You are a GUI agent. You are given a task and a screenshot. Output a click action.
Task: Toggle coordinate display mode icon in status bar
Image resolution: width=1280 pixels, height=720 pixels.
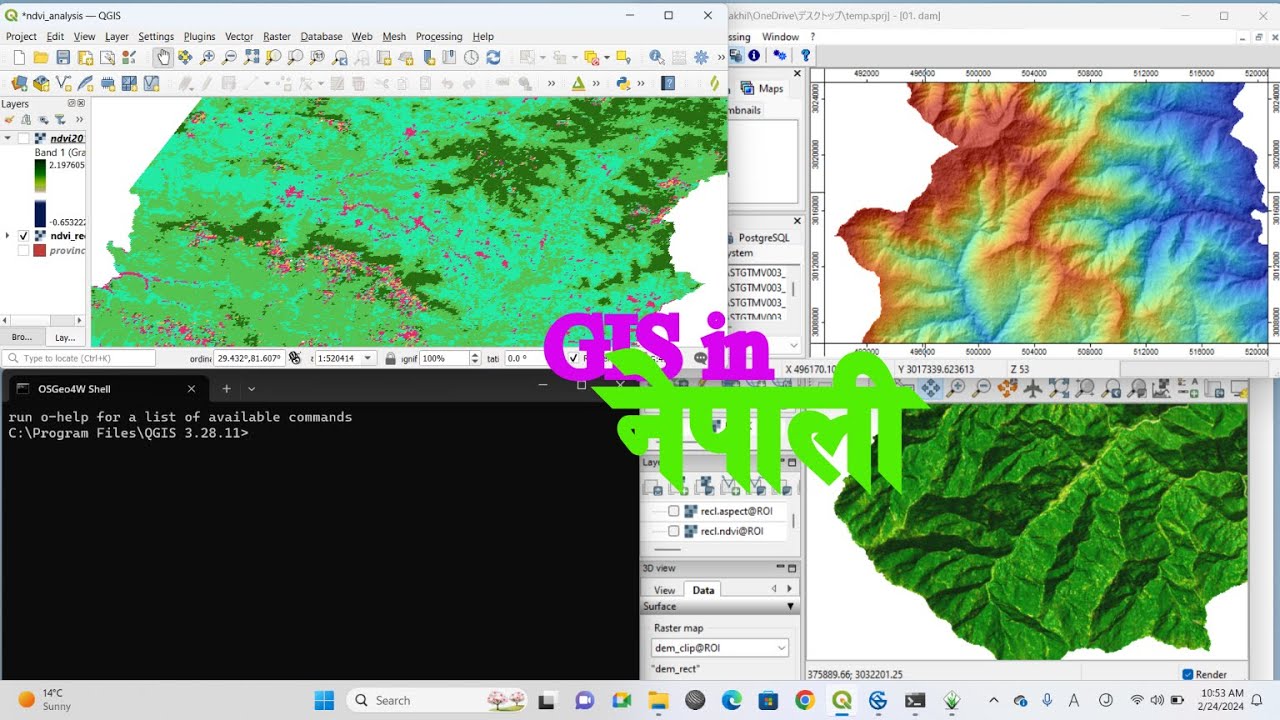[295, 358]
